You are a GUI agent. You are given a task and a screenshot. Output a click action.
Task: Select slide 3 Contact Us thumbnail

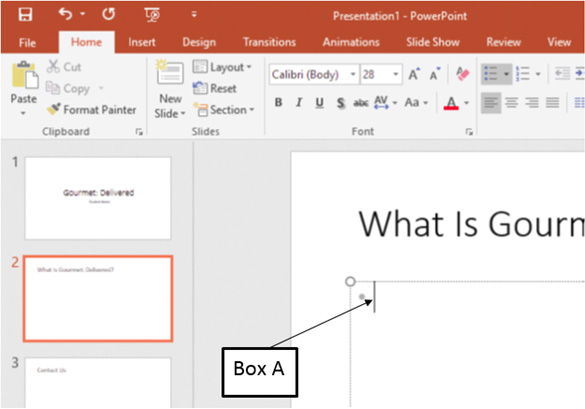pyautogui.click(x=98, y=383)
